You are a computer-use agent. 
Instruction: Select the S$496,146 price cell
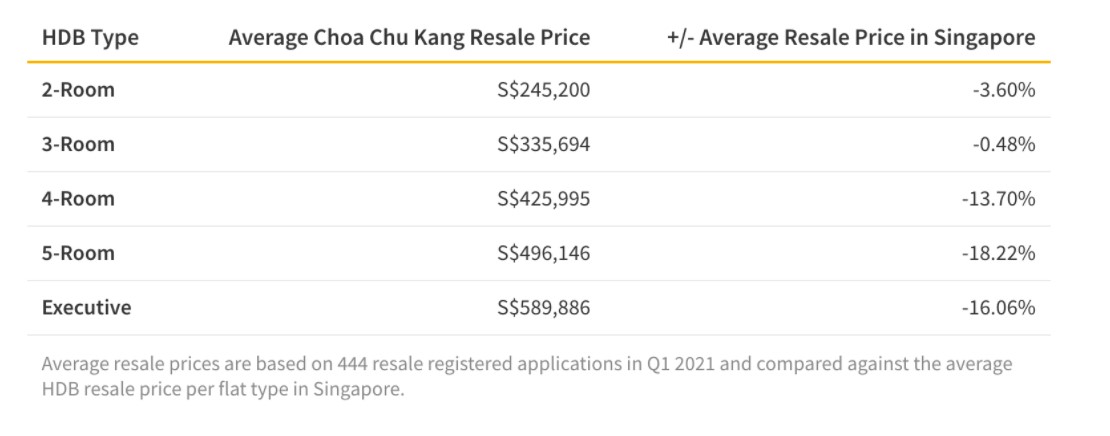tap(543, 253)
